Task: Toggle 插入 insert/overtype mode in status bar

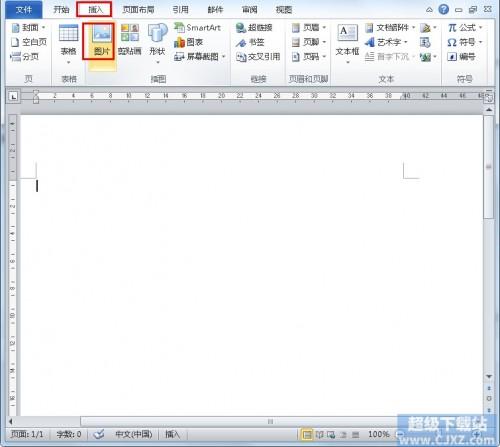Action: [x=172, y=434]
